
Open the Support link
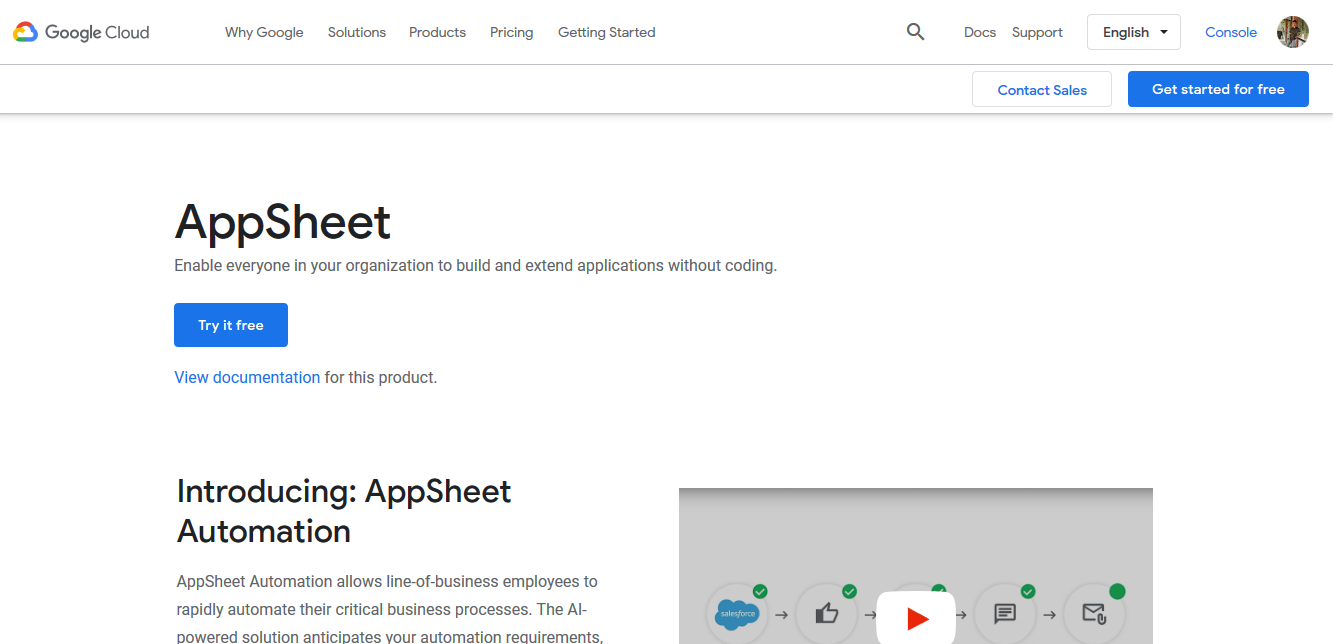(1037, 32)
